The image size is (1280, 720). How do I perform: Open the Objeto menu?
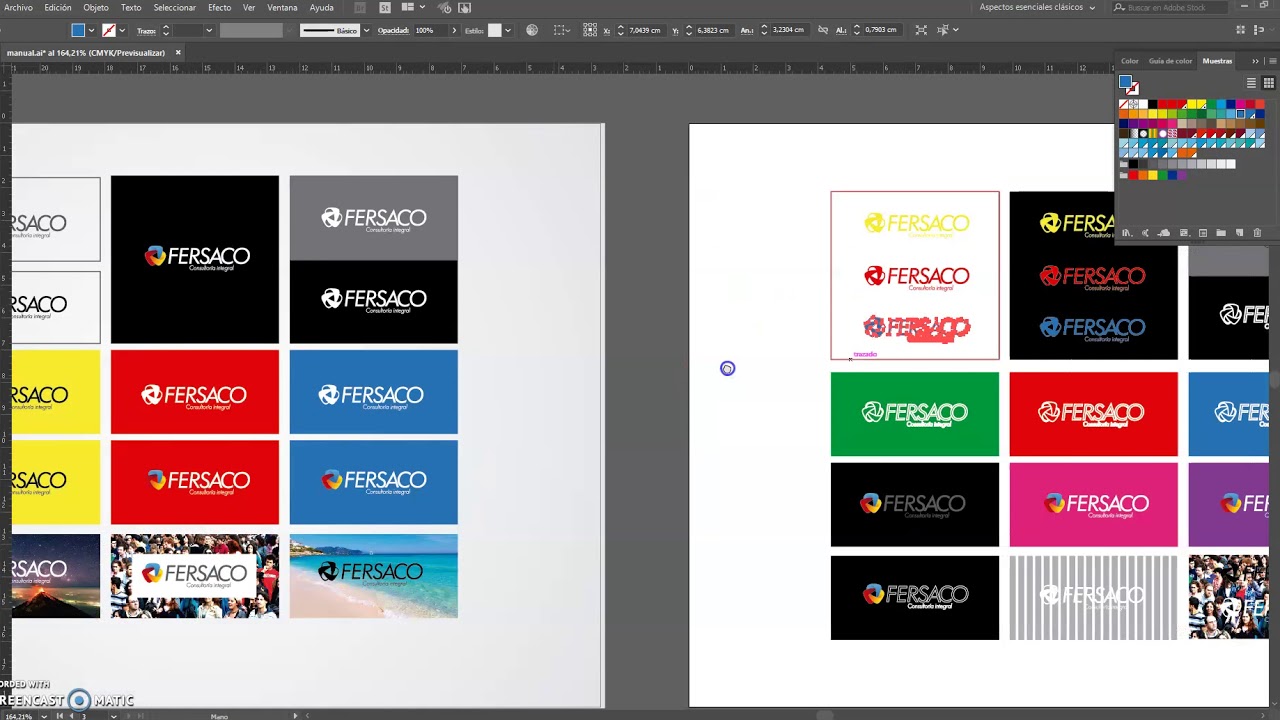96,7
